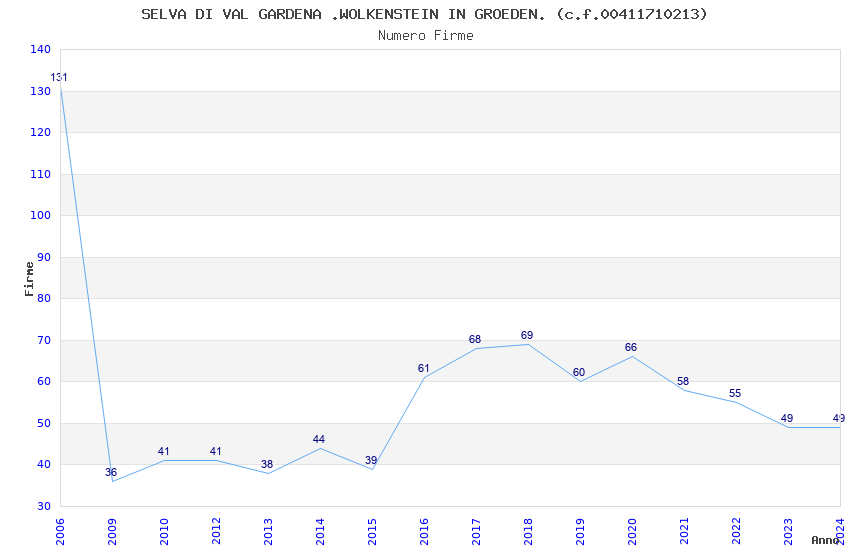
Task: Click the 55 value for 2022
Action: point(735,393)
